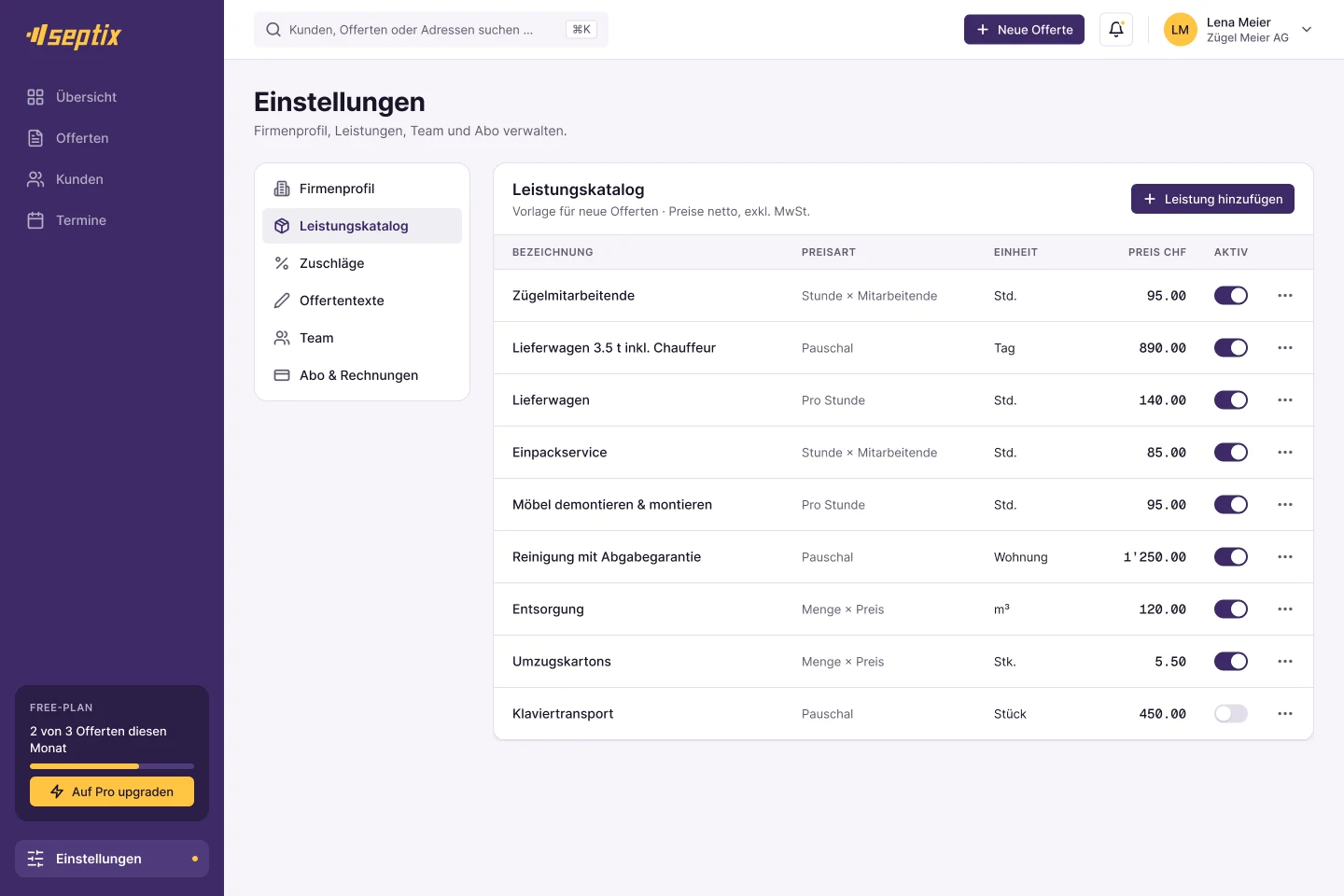Open Kunden page
The image size is (1344, 896).
(112, 179)
